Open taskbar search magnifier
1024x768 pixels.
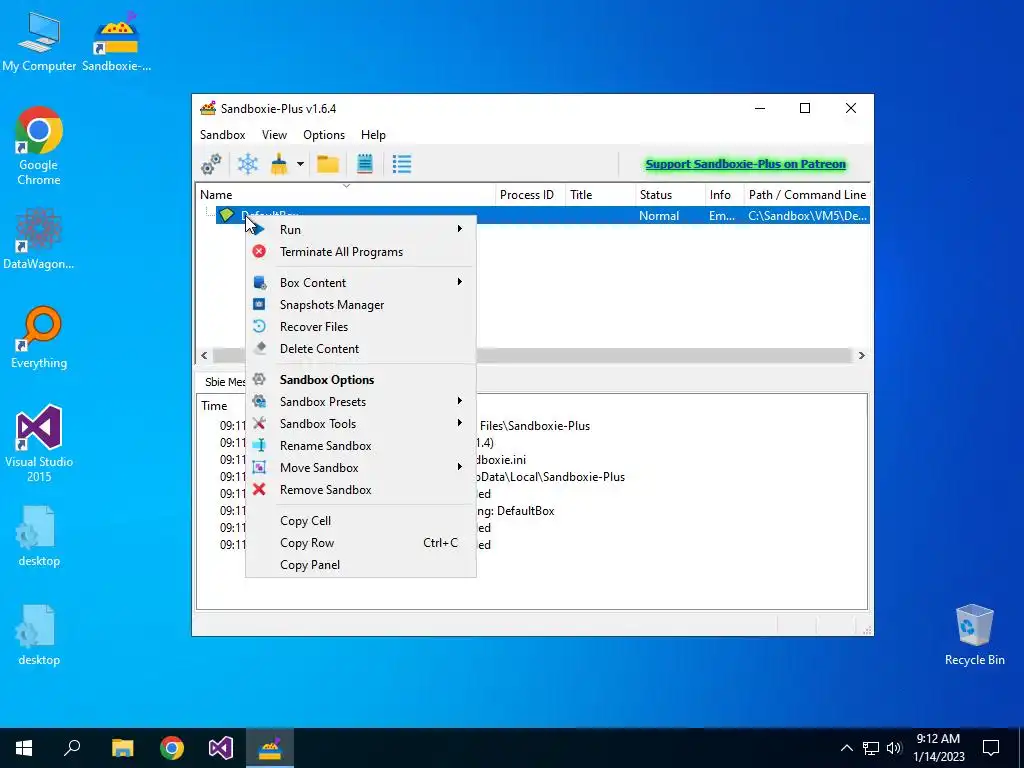[72, 748]
